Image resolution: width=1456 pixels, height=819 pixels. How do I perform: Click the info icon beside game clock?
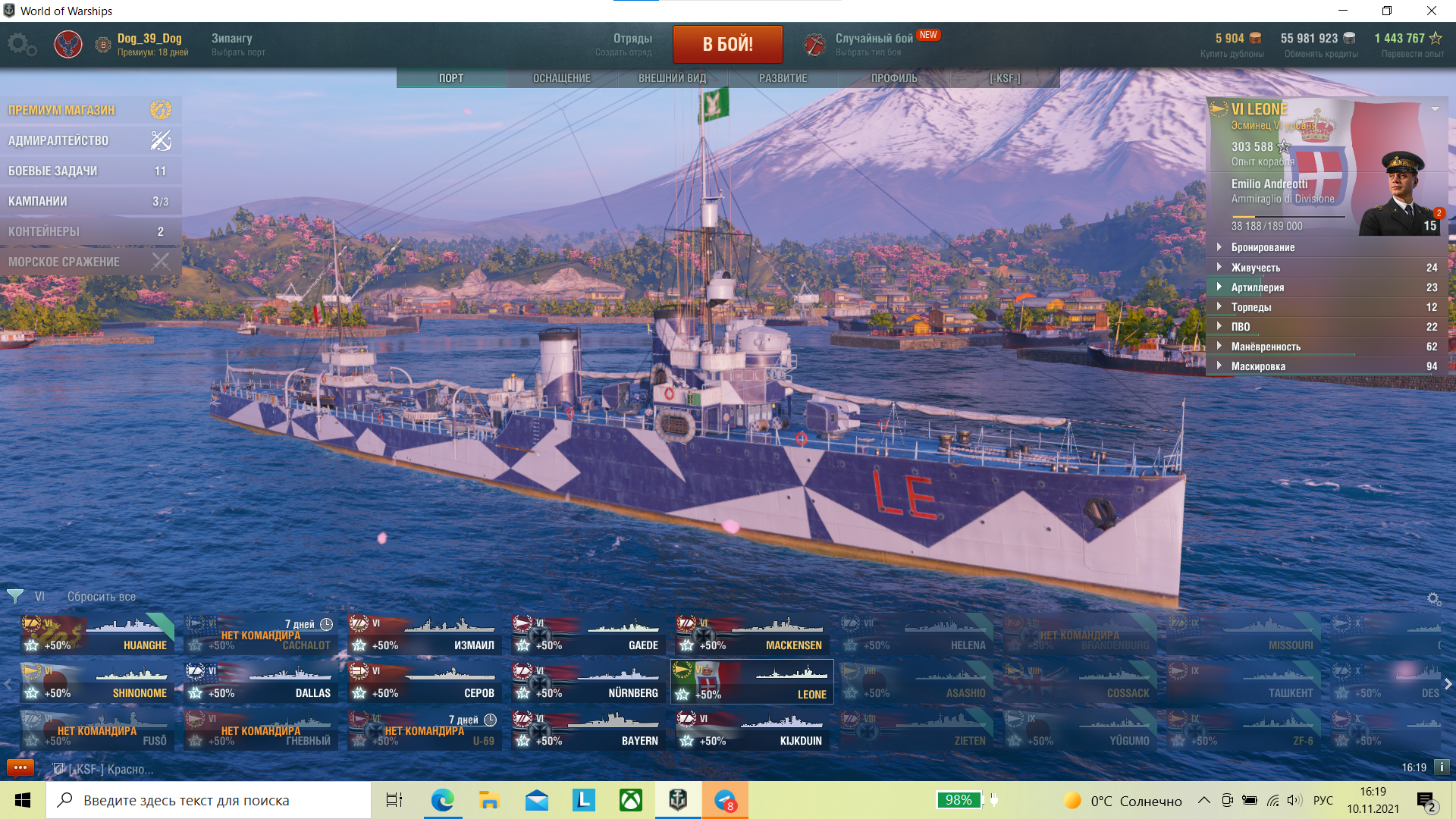(1442, 767)
